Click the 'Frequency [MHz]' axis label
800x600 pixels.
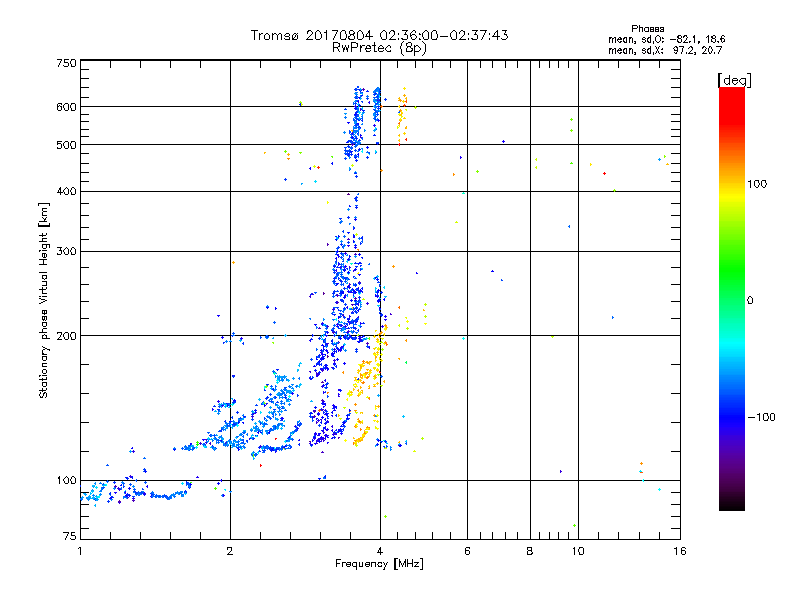tap(379, 564)
